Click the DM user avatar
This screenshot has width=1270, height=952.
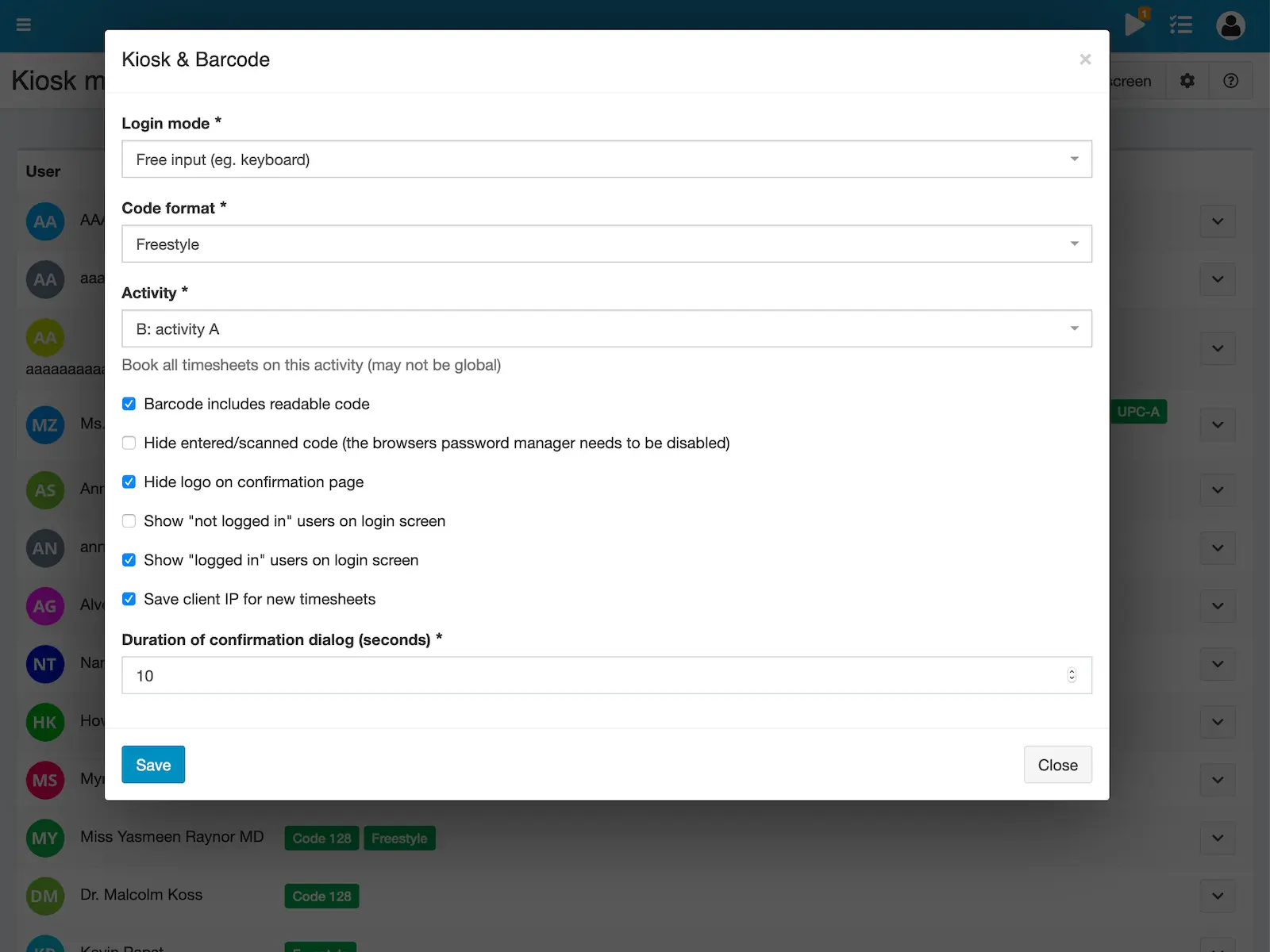(x=45, y=896)
